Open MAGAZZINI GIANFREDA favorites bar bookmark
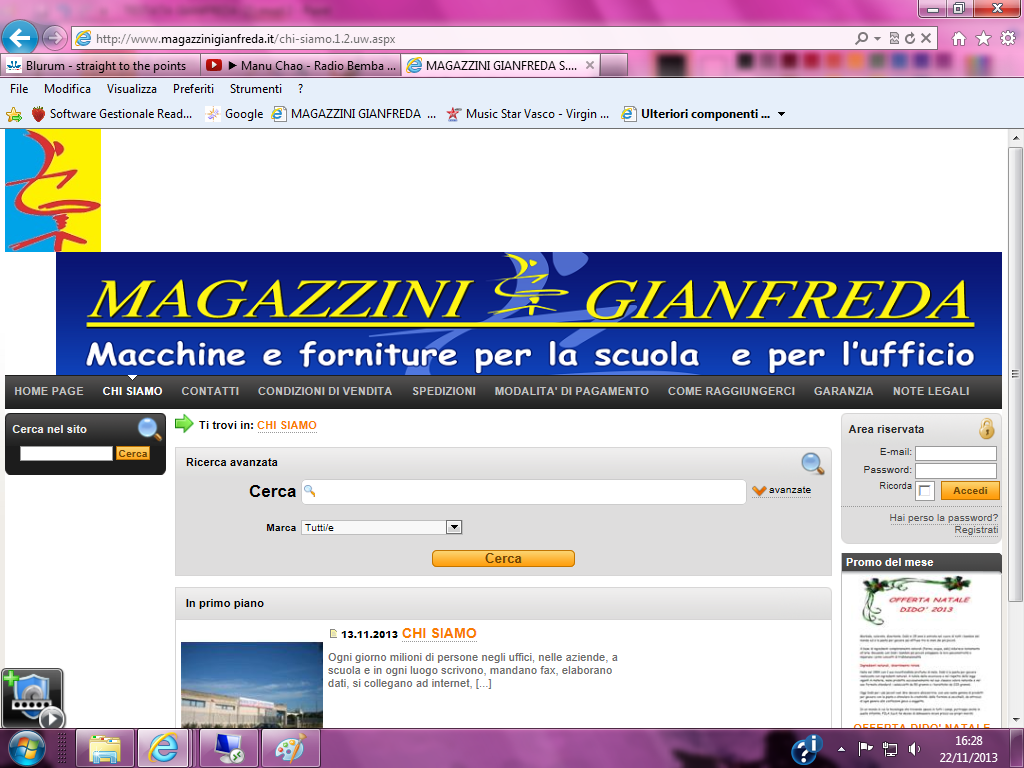Image resolution: width=1024 pixels, height=768 pixels. click(x=355, y=114)
